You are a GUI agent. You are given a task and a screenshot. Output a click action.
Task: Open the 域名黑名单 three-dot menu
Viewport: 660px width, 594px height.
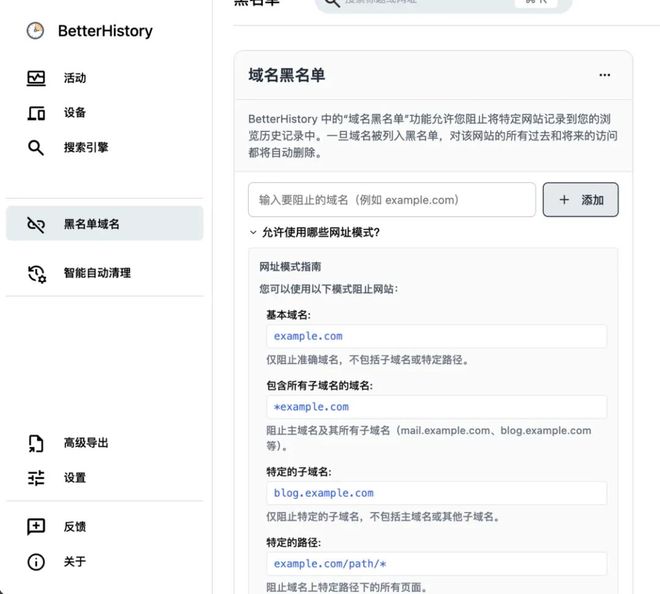pos(604,75)
